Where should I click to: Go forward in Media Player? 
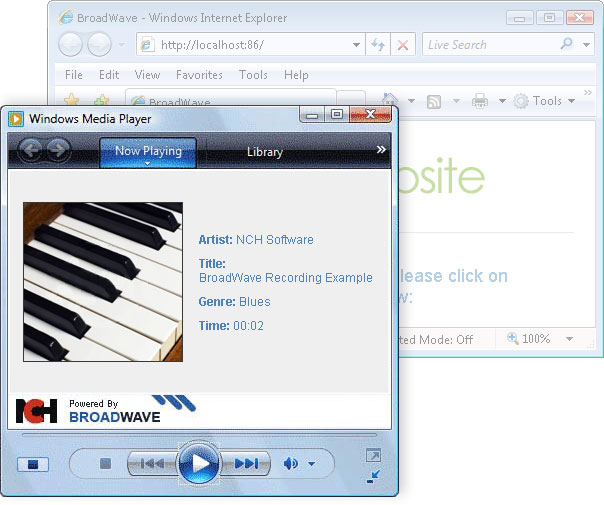point(59,149)
